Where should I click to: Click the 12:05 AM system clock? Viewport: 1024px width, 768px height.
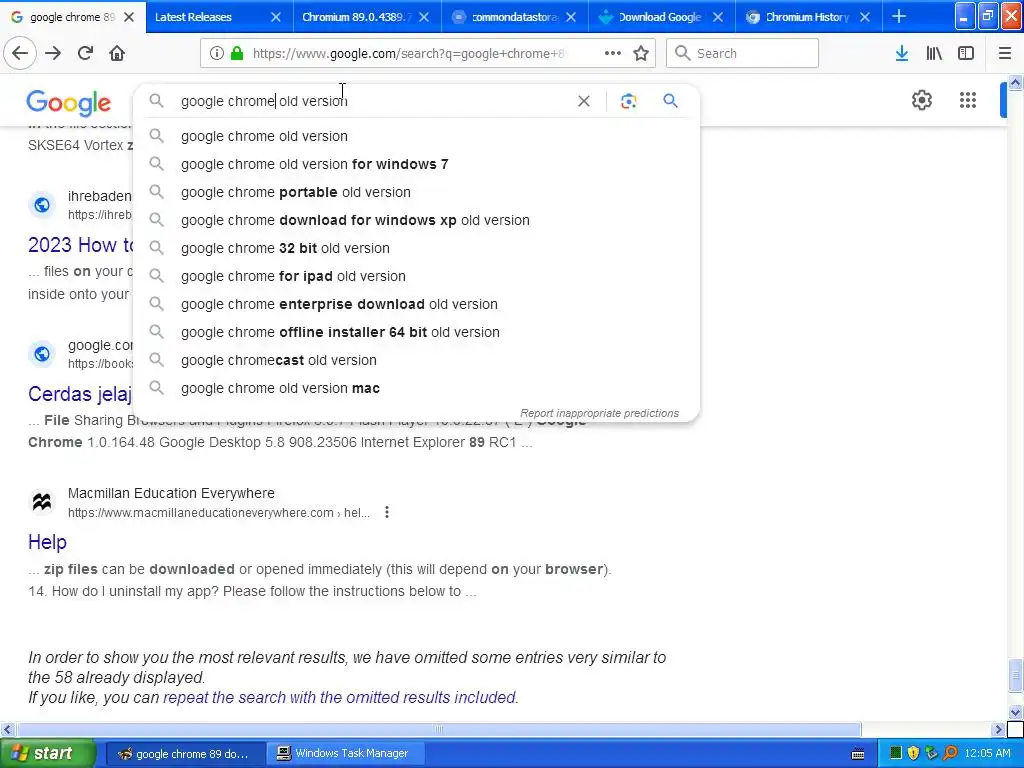(987, 754)
